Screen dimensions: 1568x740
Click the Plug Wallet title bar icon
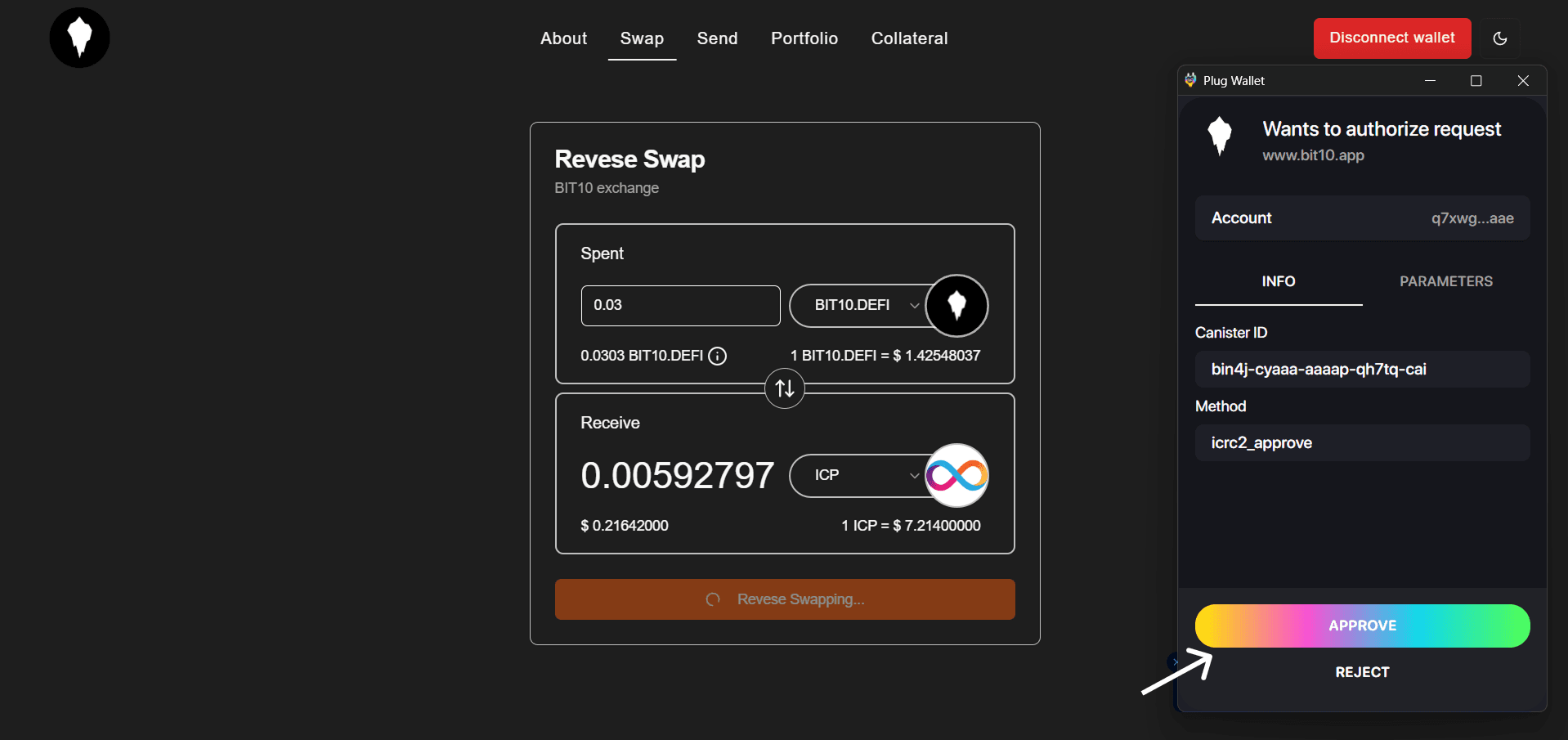pos(1190,80)
